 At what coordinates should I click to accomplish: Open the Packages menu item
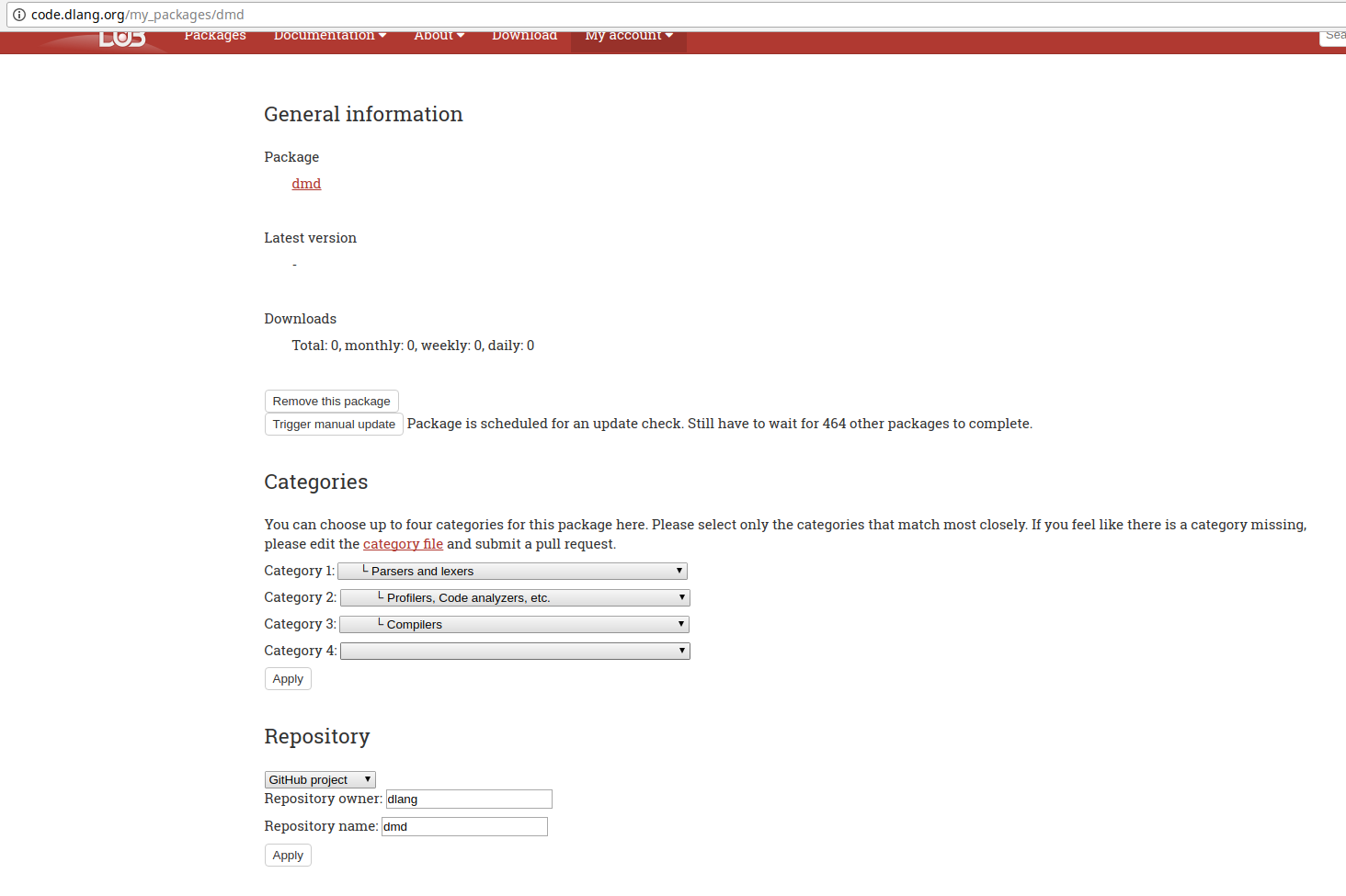[215, 37]
